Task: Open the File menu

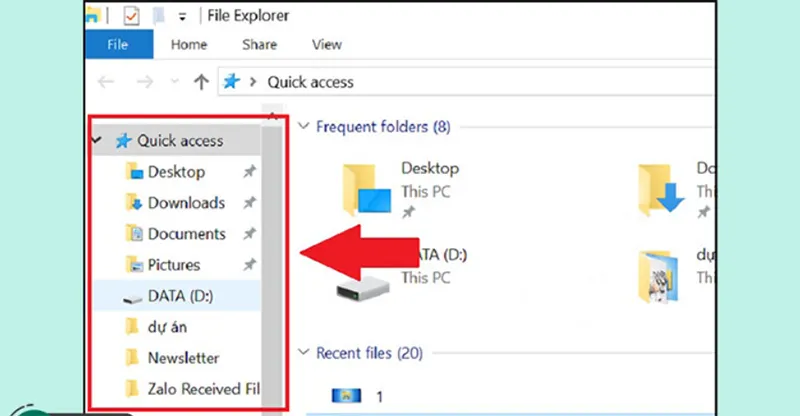Action: [x=117, y=45]
